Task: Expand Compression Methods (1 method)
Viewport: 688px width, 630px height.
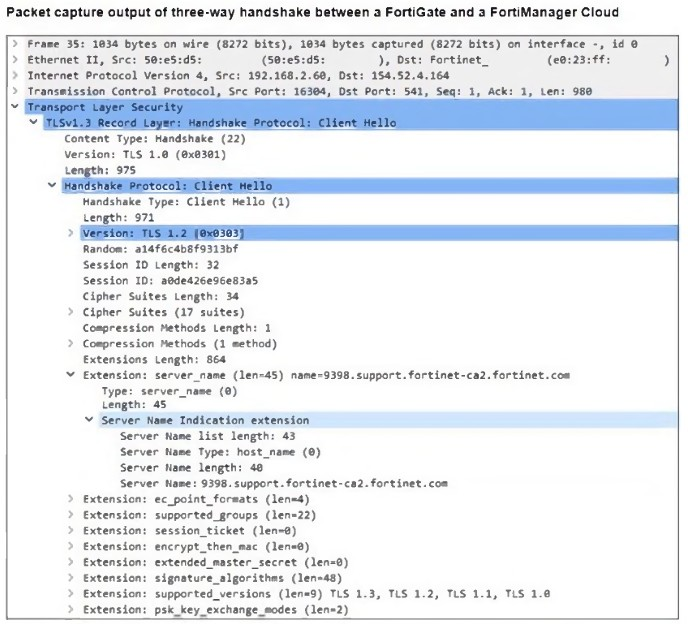Action: tap(71, 344)
